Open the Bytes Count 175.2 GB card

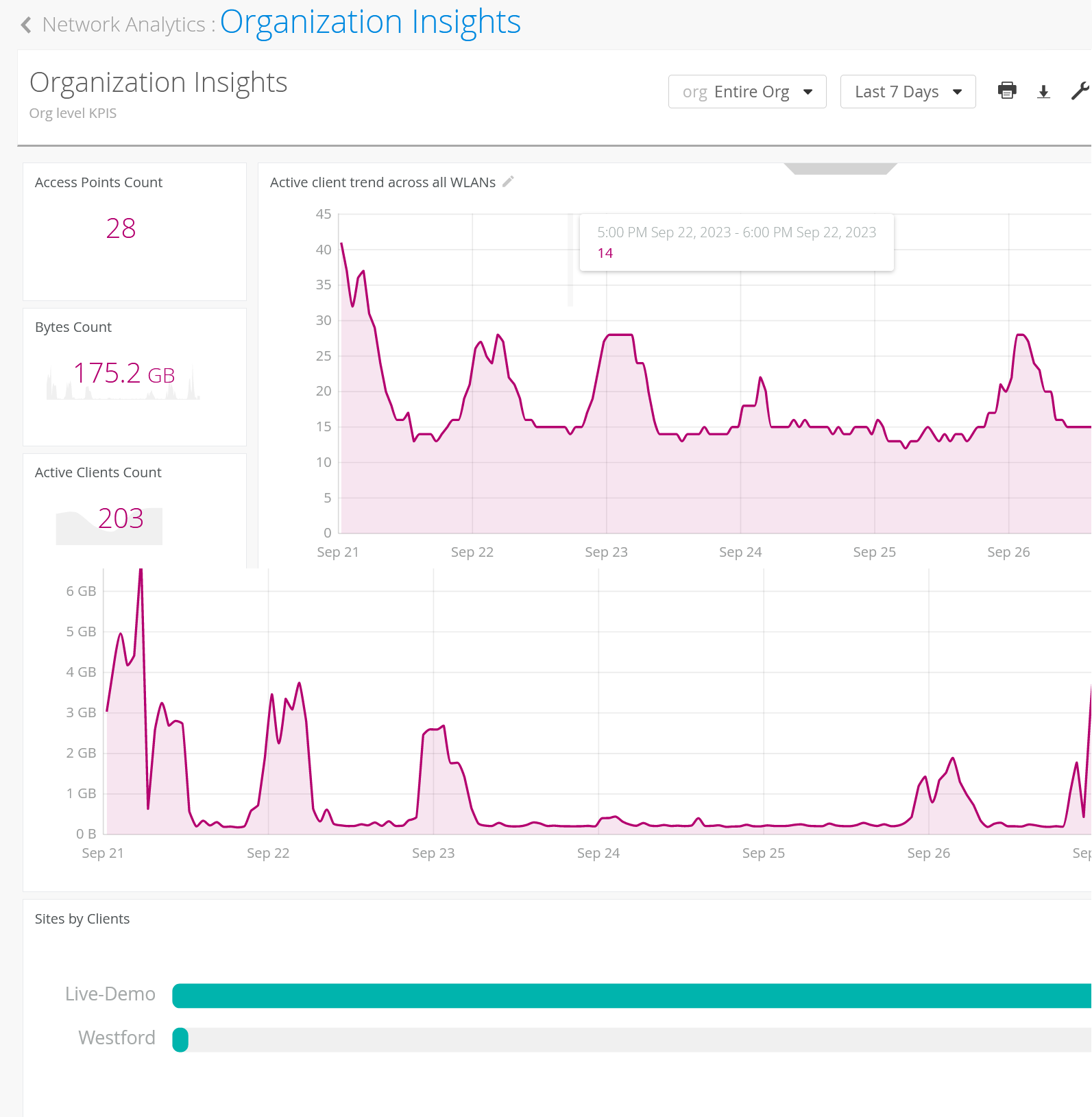124,374
